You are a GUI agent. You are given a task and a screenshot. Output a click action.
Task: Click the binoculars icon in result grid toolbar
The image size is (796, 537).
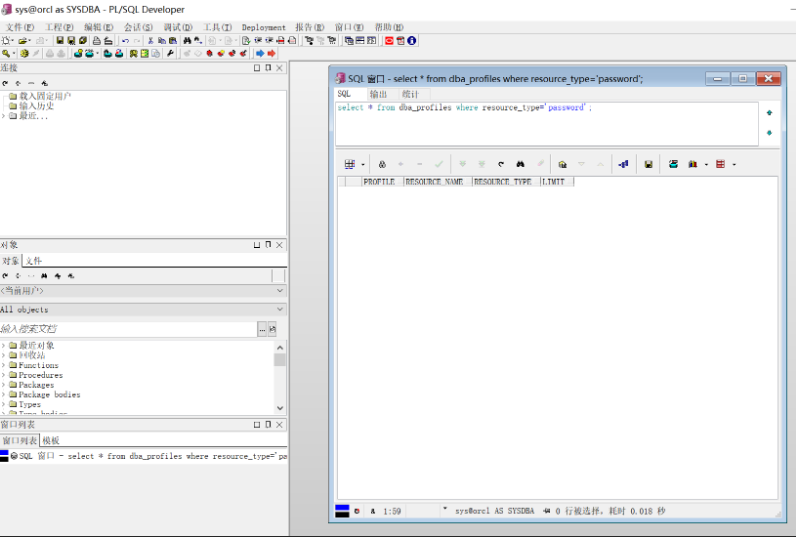coord(520,164)
